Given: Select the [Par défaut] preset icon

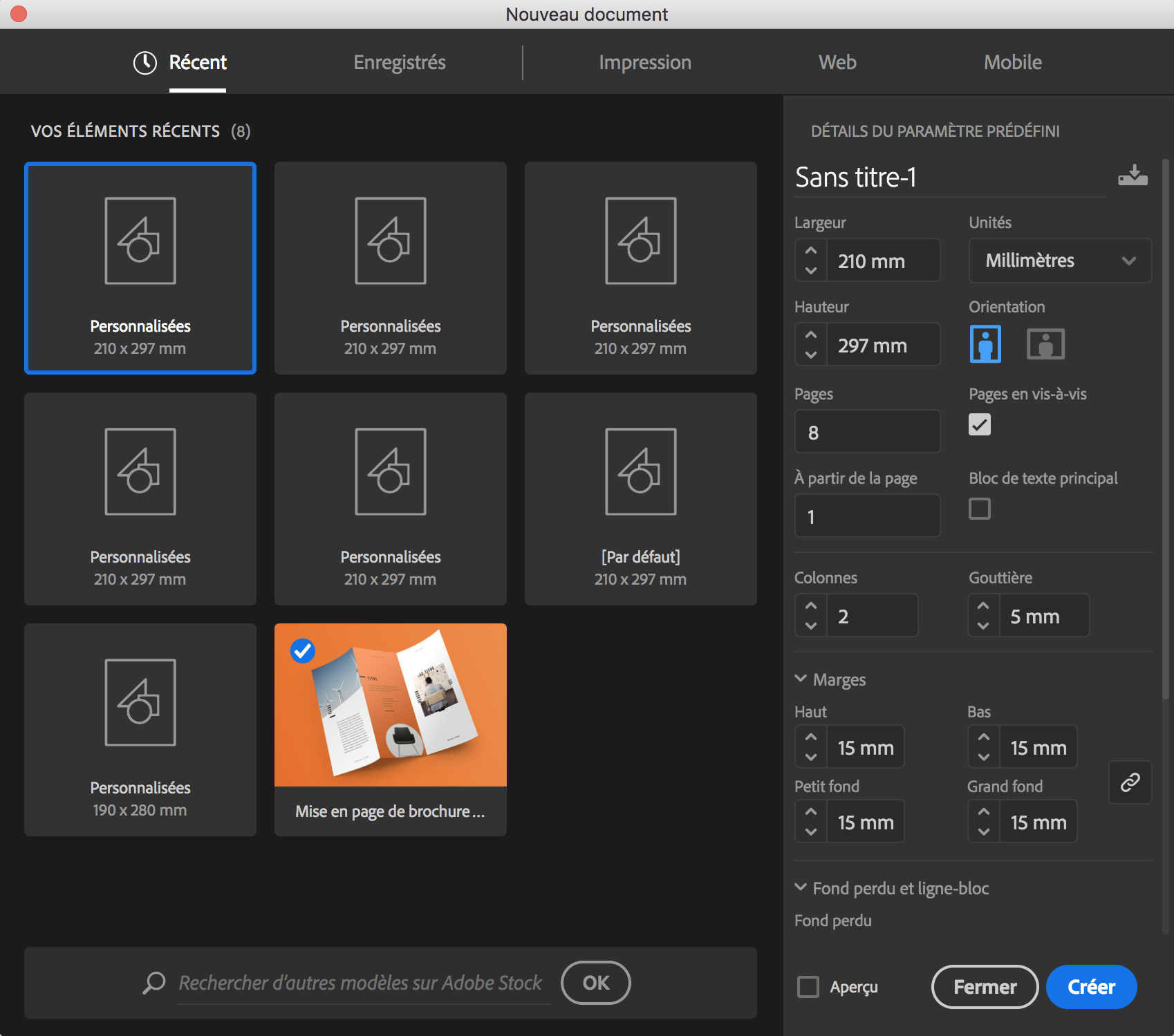Looking at the screenshot, I should click(x=640, y=472).
